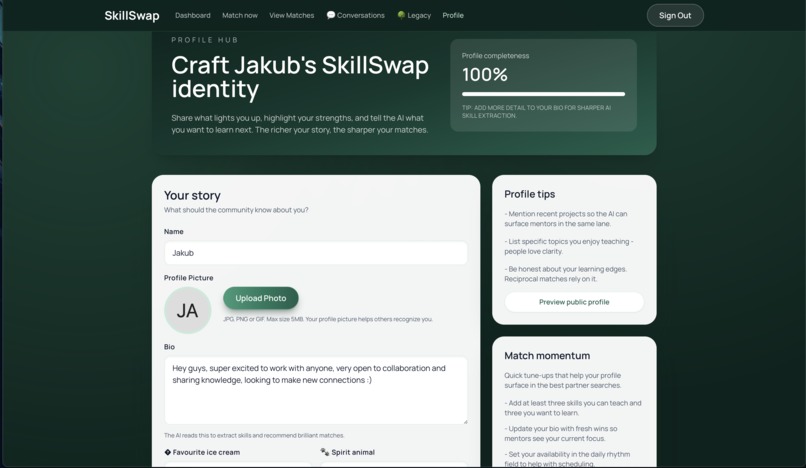Click the Bio textarea resize handle

click(465, 422)
